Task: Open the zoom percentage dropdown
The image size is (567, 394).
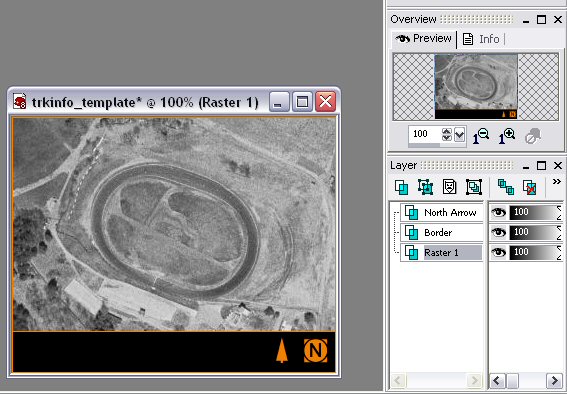Action: click(x=459, y=135)
